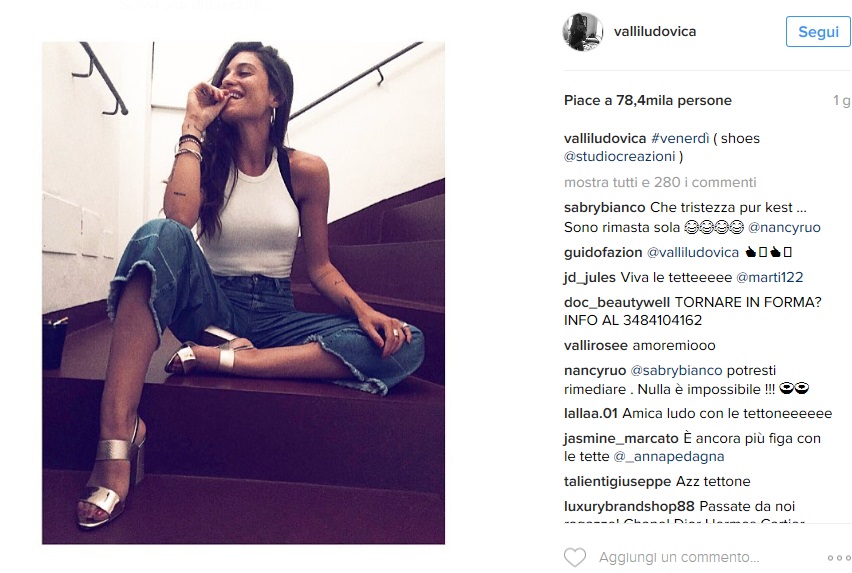Open the @nancyruo mention in the comment
This screenshot has height=573, width=852.
tap(784, 227)
